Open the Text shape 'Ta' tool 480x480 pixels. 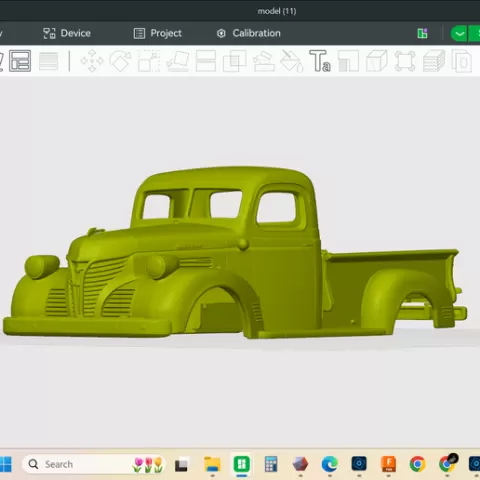point(320,61)
